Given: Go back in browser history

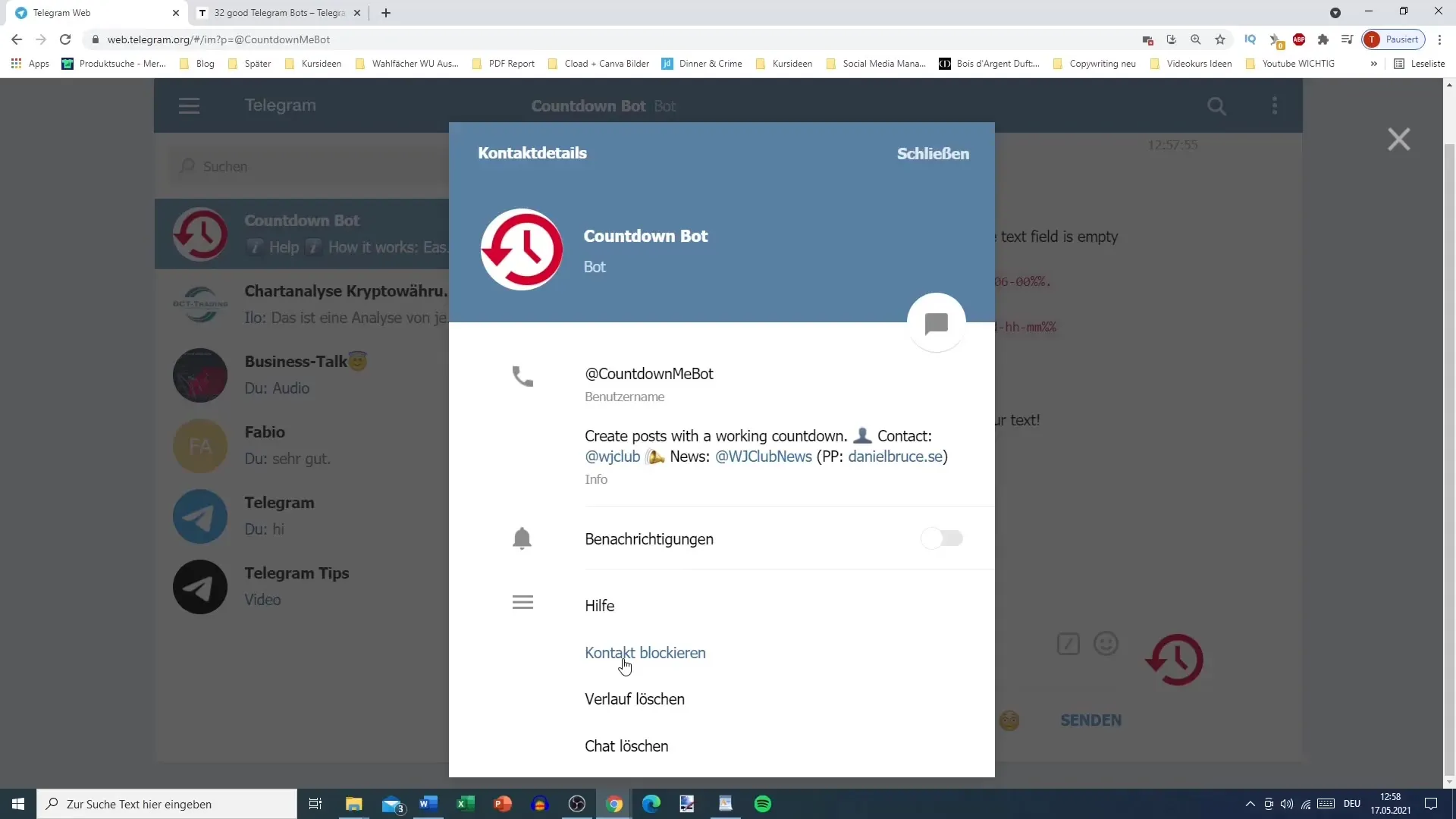Looking at the screenshot, I should coord(17,39).
